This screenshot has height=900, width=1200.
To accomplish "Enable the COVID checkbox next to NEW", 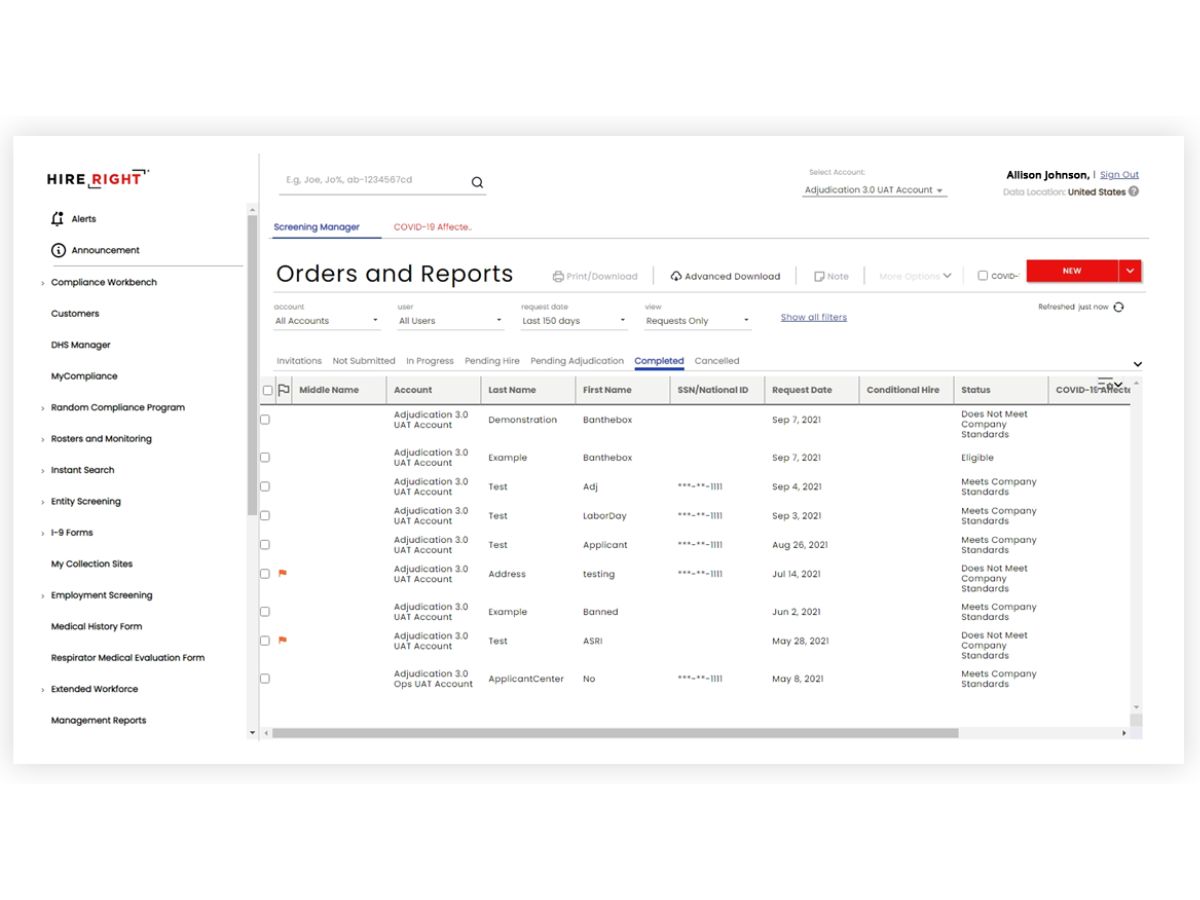I will [x=983, y=276].
